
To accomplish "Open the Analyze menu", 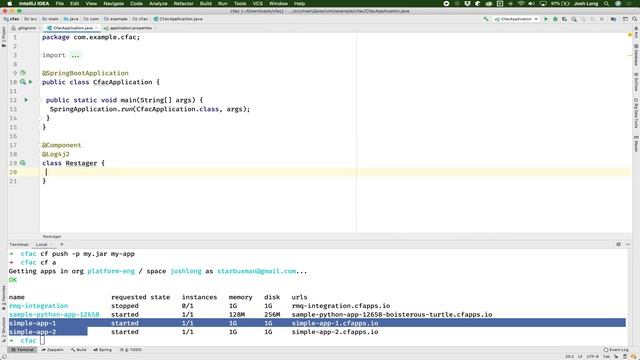I will tap(158, 4).
